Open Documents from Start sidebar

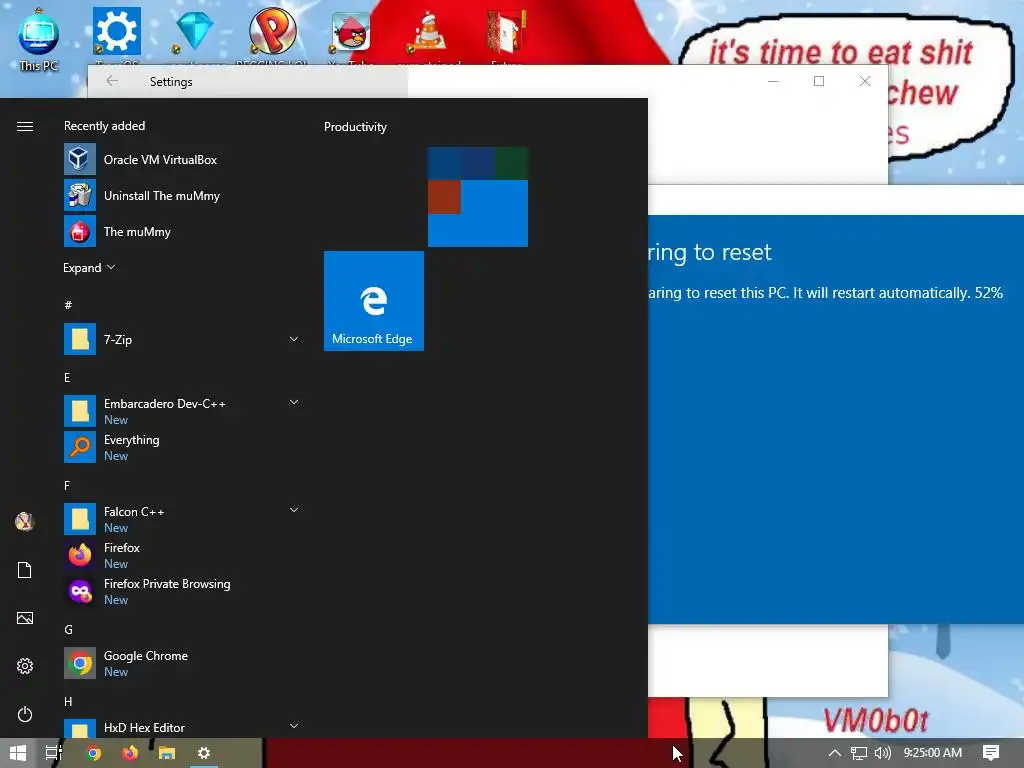25,570
